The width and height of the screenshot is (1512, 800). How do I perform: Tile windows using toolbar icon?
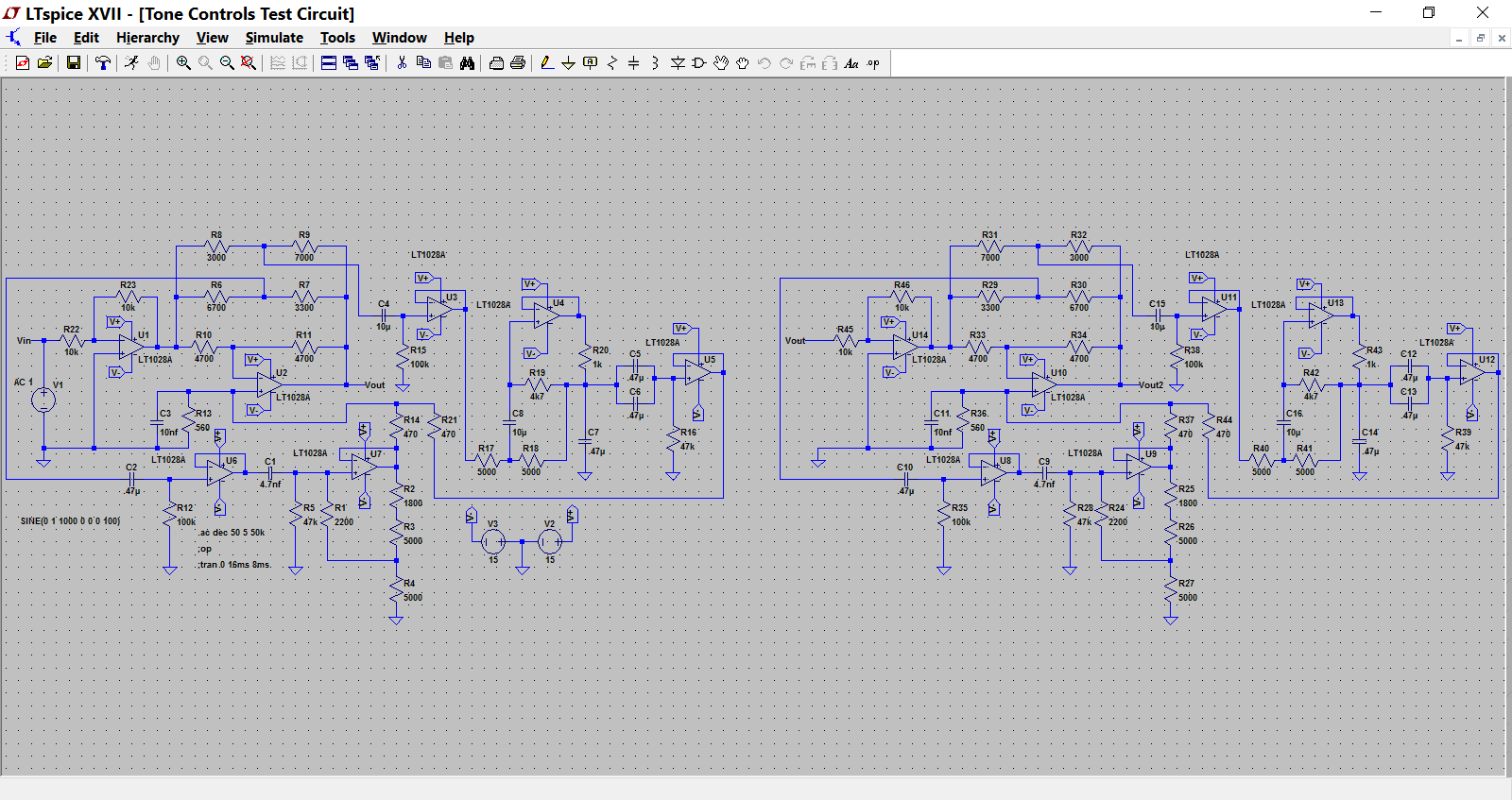pos(329,63)
